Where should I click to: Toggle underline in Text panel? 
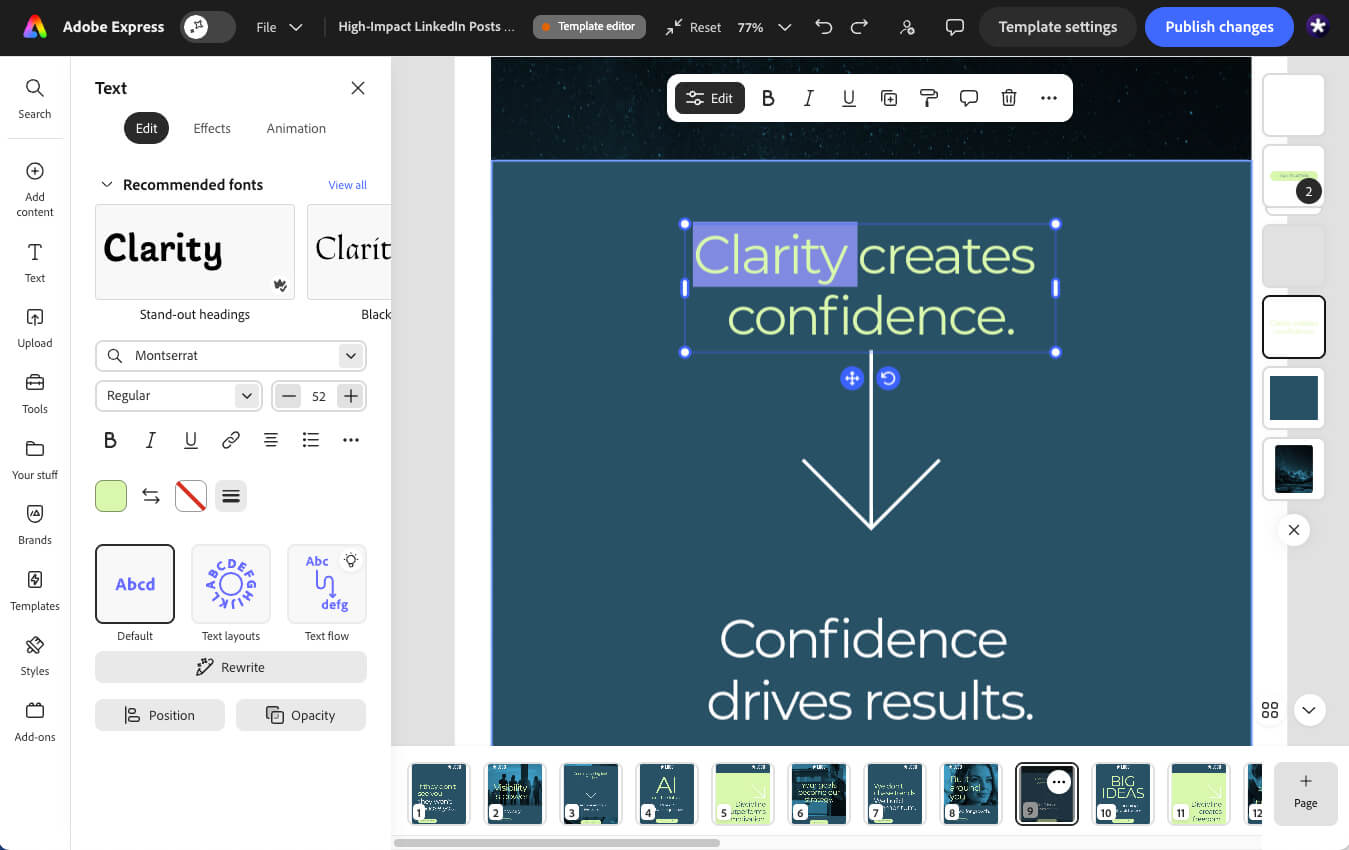190,440
